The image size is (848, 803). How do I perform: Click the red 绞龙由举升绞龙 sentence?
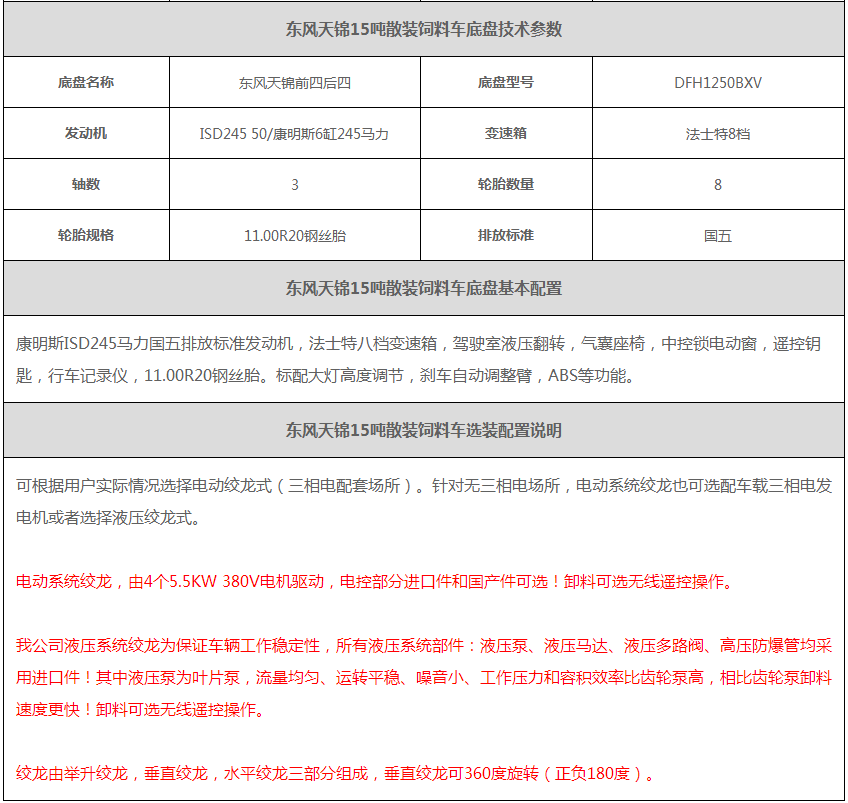tap(337, 773)
